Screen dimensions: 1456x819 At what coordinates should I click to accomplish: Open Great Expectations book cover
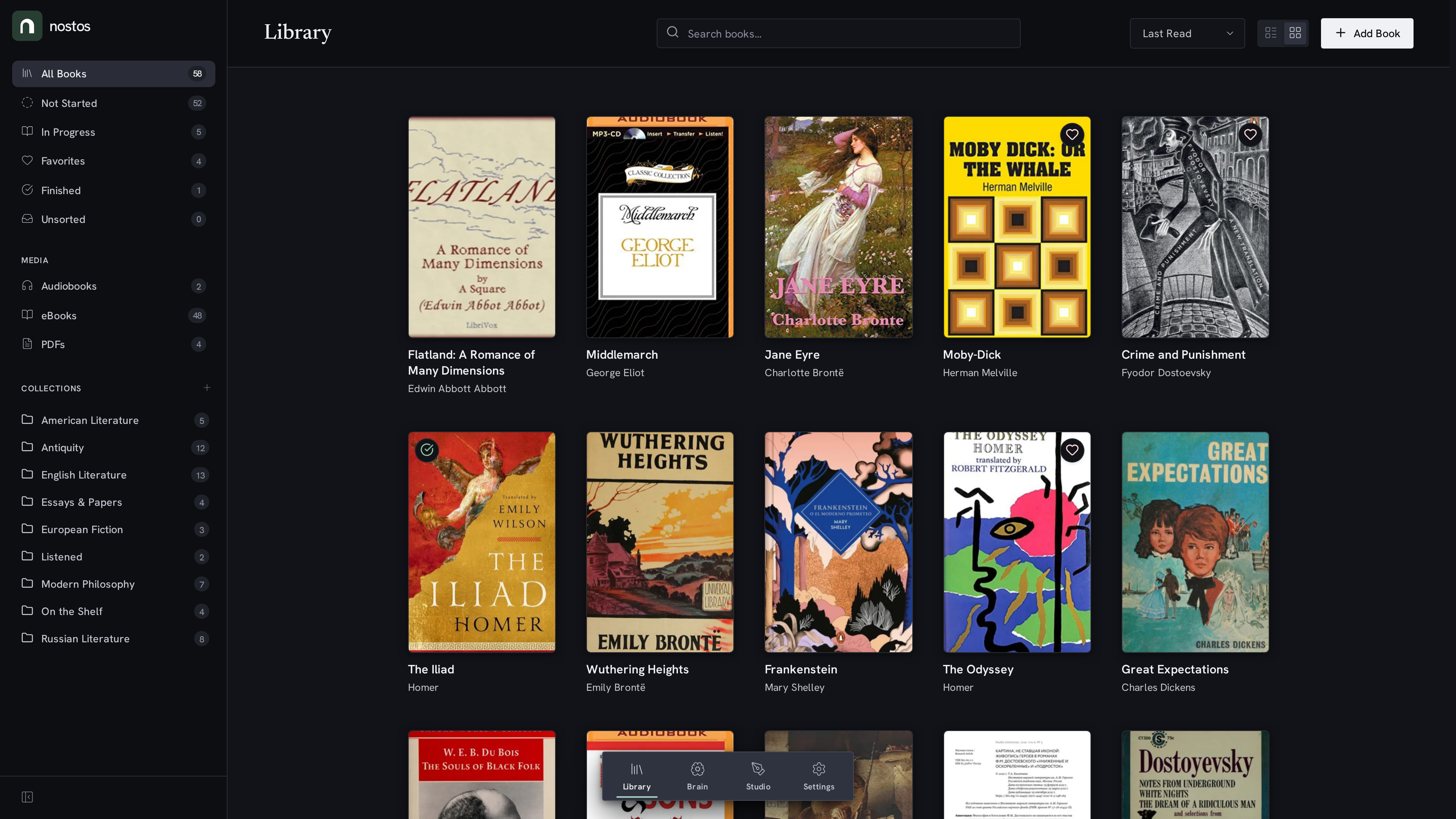[x=1195, y=542]
